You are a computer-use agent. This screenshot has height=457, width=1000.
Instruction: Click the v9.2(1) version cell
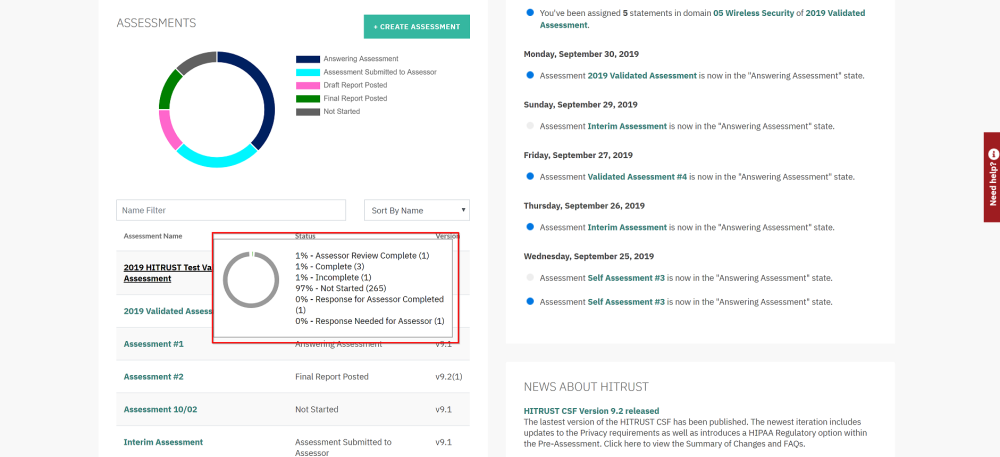(x=449, y=377)
